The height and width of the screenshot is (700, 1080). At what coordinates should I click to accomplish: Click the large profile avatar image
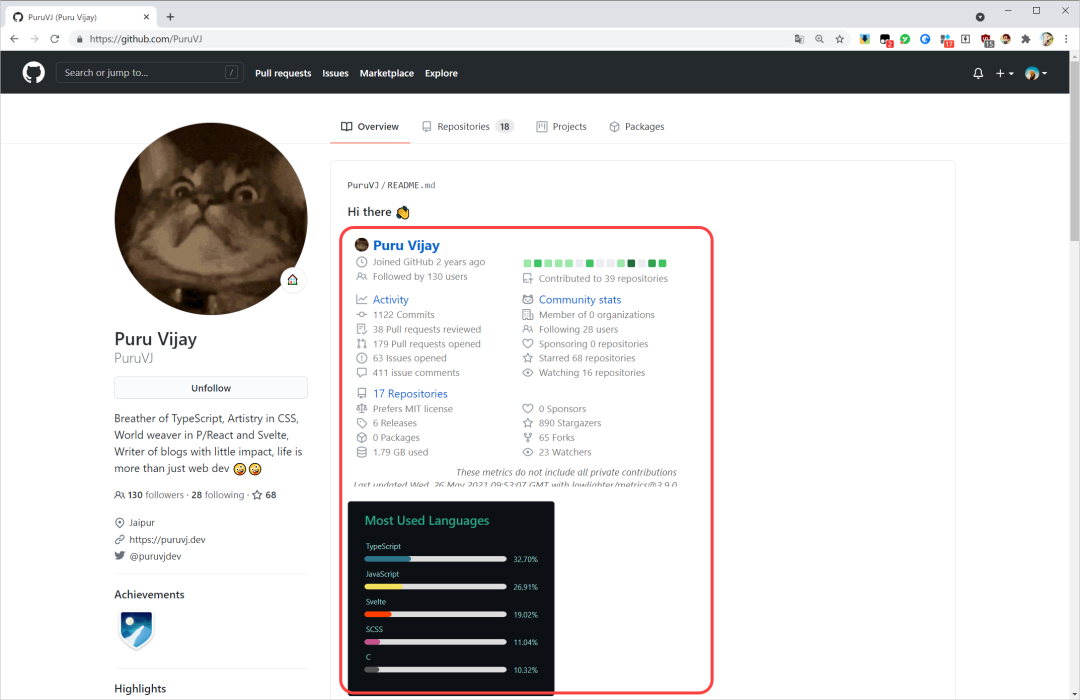pos(211,219)
